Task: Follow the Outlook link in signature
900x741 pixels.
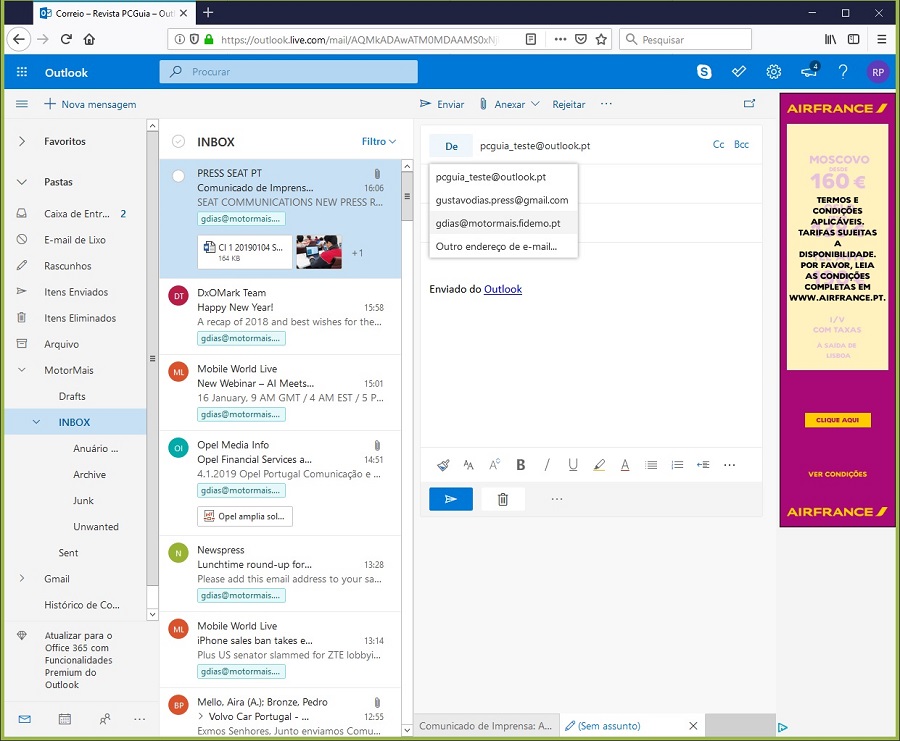Action: (503, 289)
